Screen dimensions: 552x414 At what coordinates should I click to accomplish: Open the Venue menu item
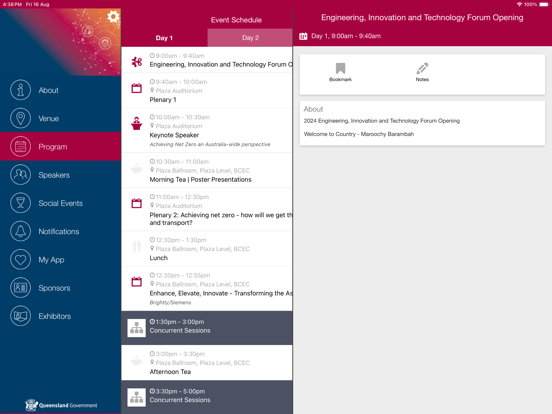coord(61,118)
